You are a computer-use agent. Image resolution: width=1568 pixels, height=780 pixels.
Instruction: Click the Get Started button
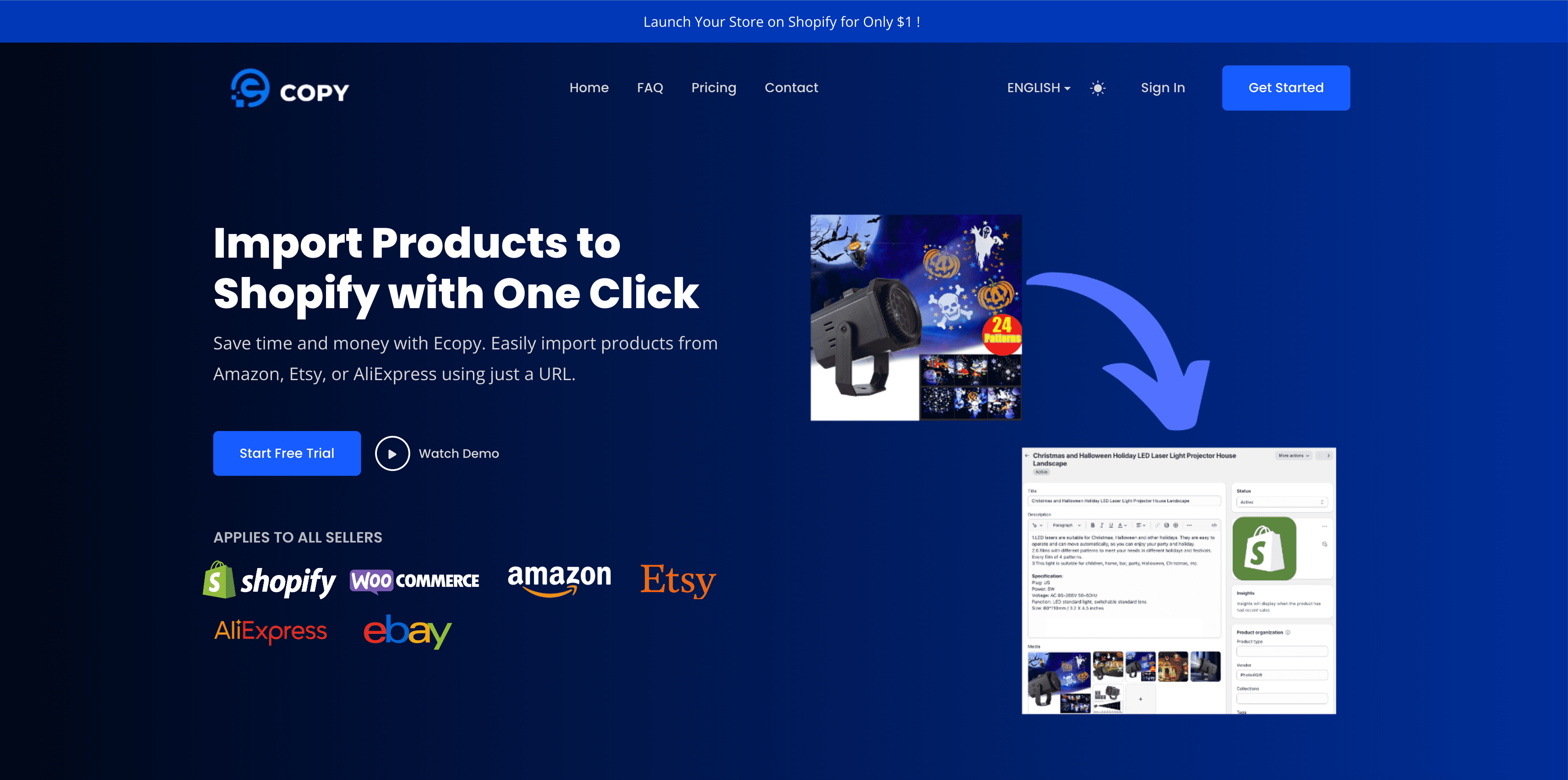point(1284,88)
